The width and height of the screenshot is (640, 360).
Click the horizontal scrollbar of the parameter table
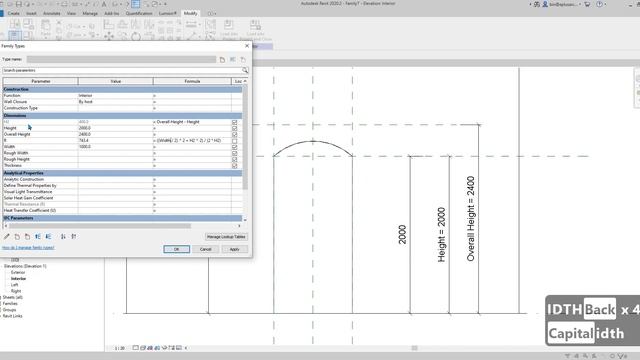click(100, 226)
